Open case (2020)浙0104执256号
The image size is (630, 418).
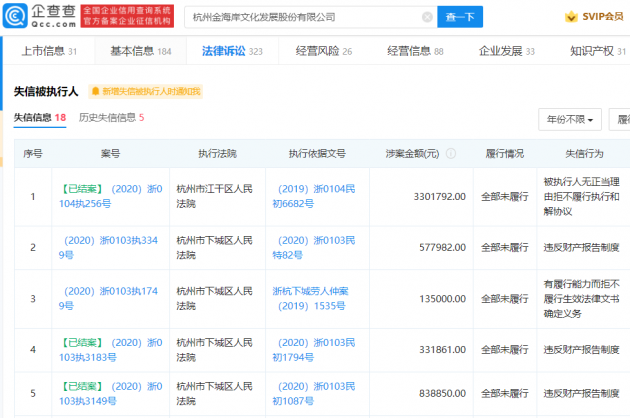click(x=110, y=196)
